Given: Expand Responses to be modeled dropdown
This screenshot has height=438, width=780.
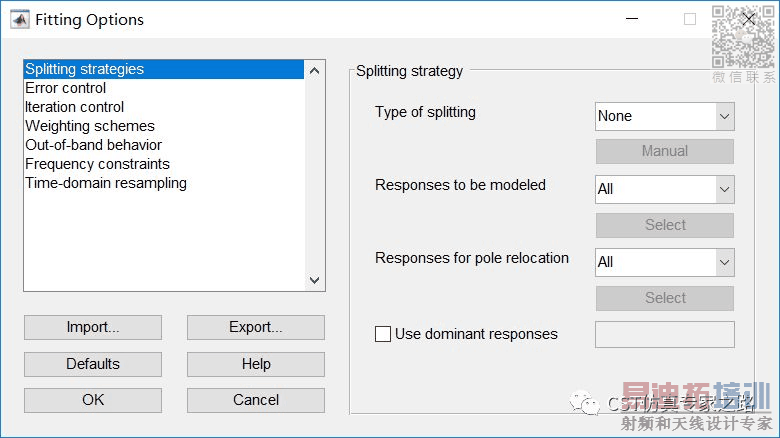Looking at the screenshot, I should [664, 189].
